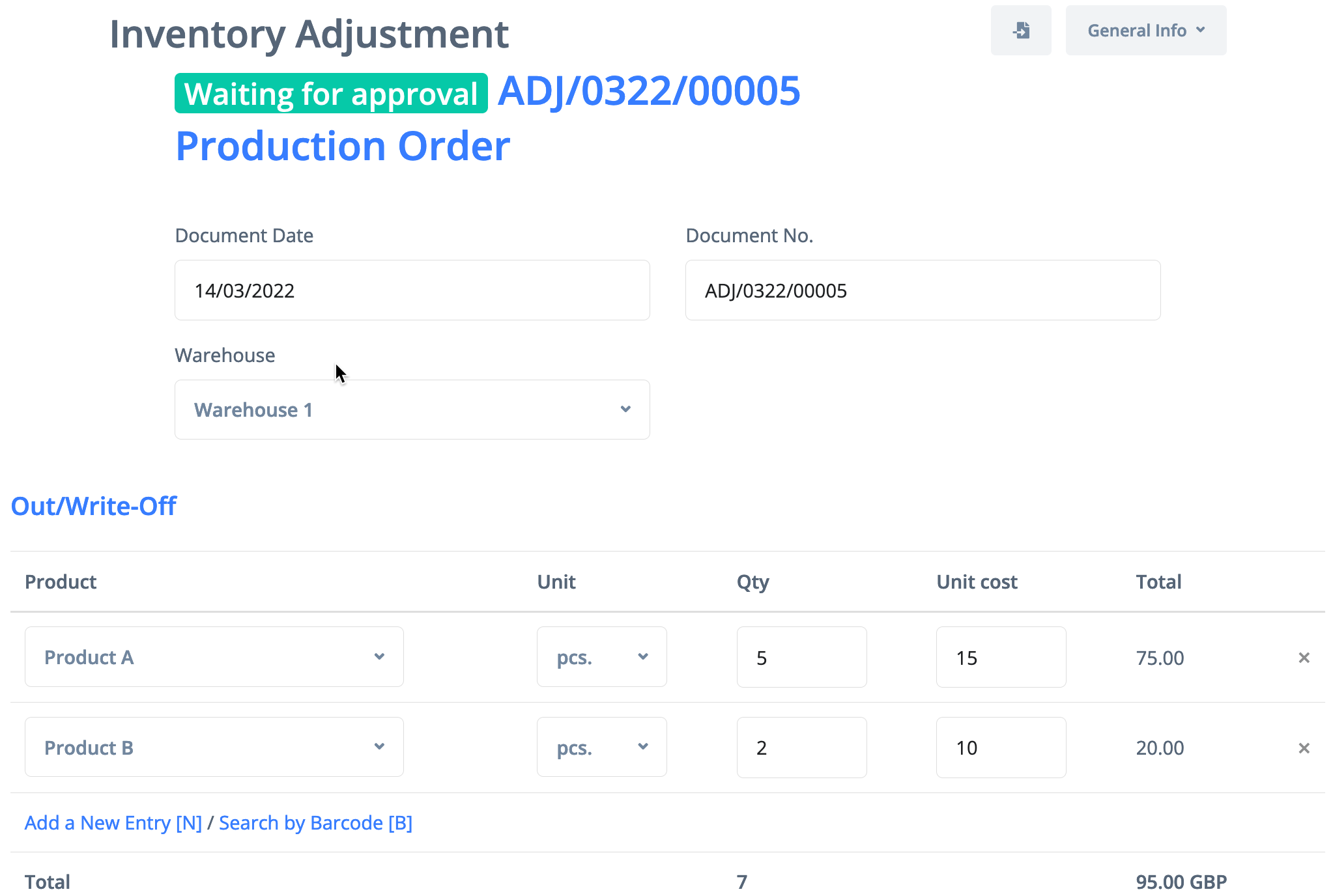Open the Product B dropdown

pos(214,748)
